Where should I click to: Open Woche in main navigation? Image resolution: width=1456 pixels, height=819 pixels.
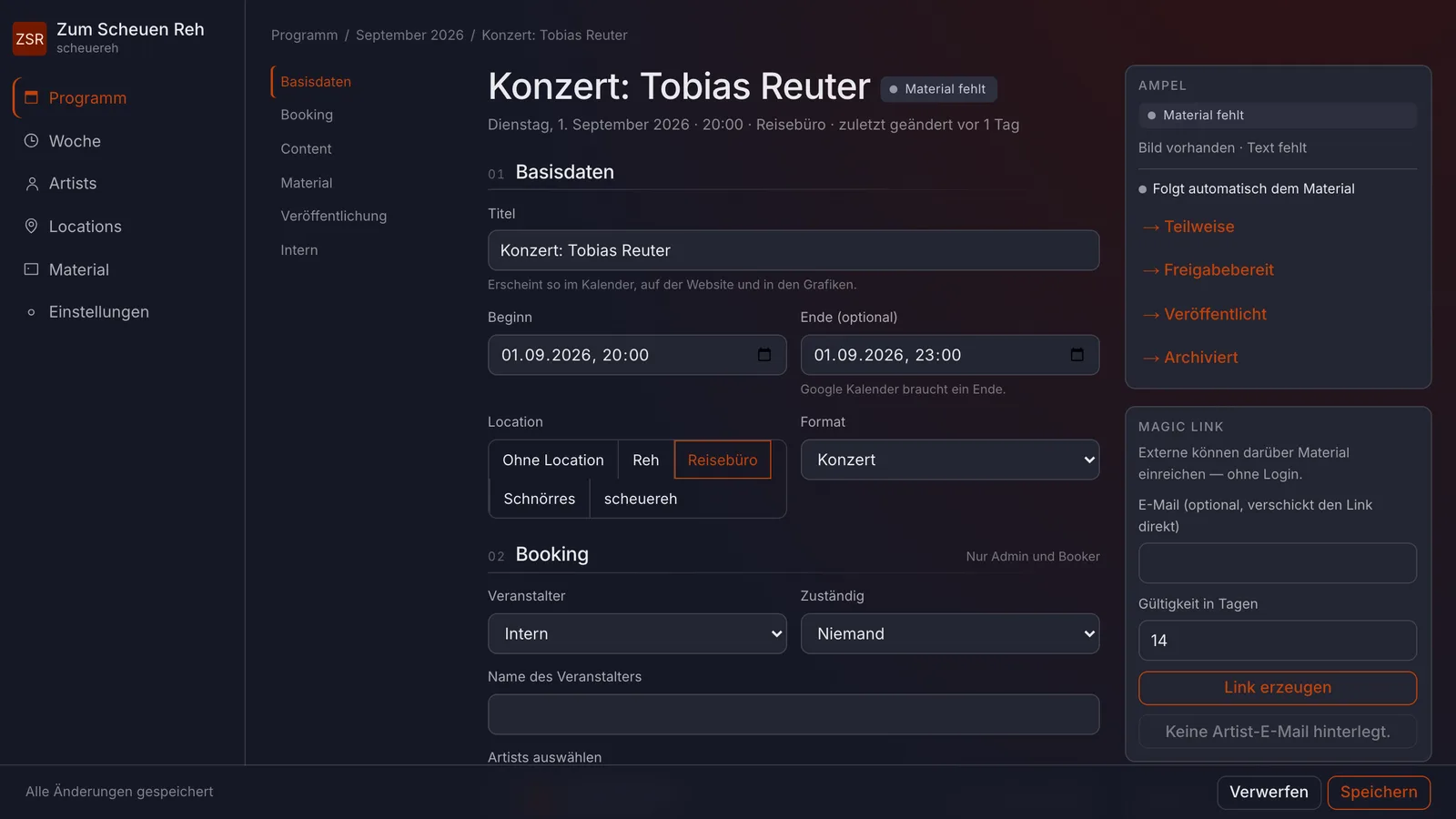75,141
